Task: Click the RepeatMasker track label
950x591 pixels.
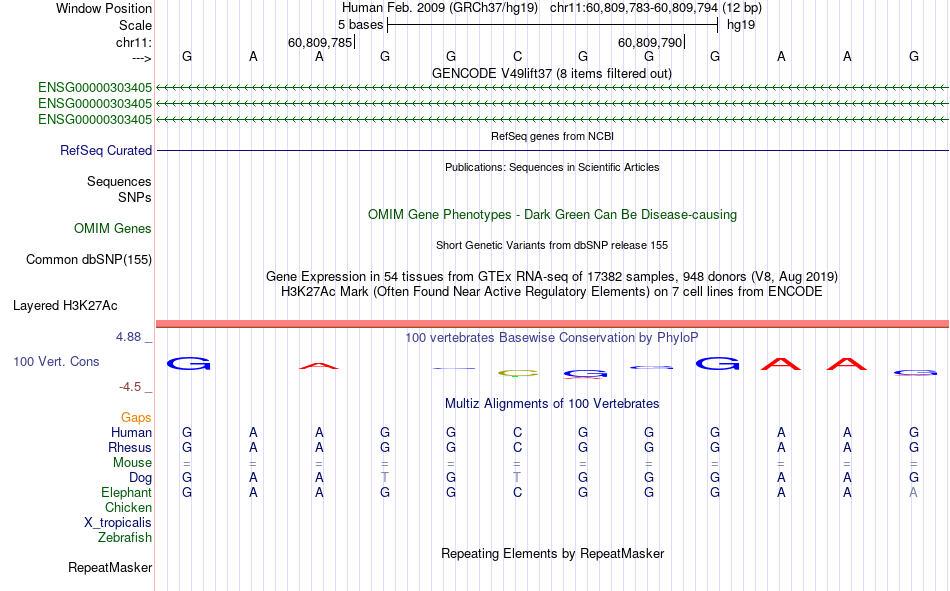Action: click(110, 568)
